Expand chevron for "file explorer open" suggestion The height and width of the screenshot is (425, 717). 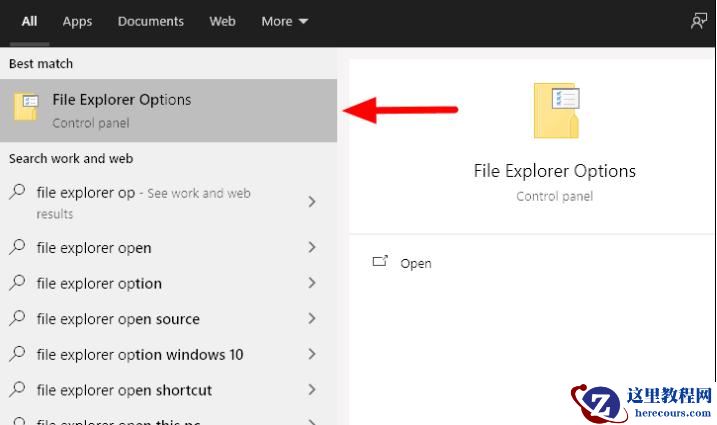[x=312, y=247]
